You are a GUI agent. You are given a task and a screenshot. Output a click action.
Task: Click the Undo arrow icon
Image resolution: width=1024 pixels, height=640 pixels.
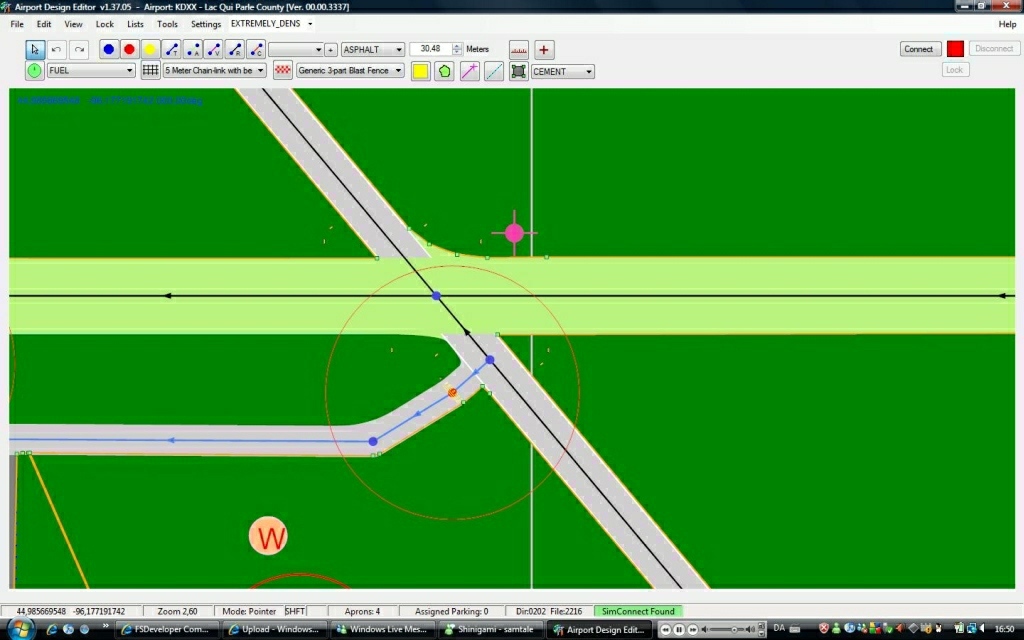point(57,49)
